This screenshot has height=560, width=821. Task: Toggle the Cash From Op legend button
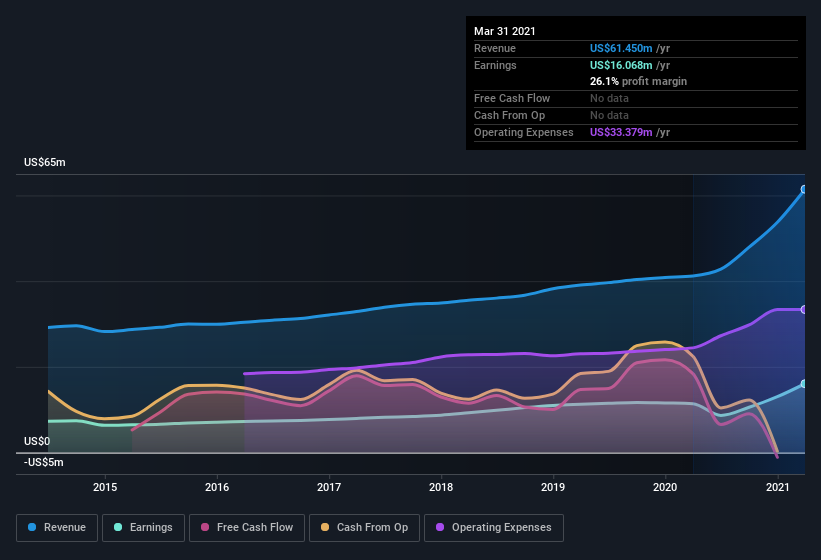pyautogui.click(x=364, y=528)
